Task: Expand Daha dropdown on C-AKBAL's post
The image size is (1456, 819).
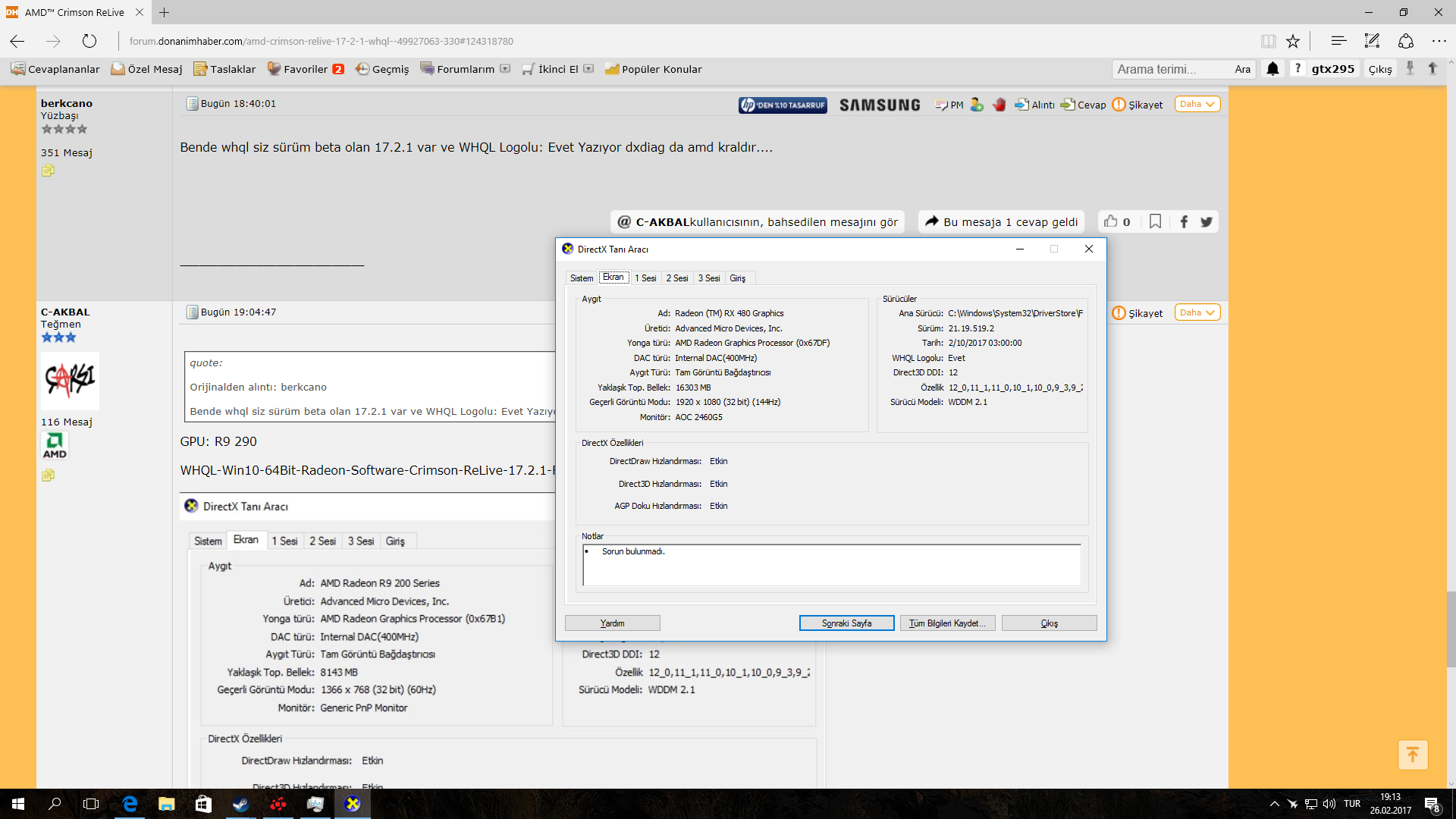Action: (1197, 312)
